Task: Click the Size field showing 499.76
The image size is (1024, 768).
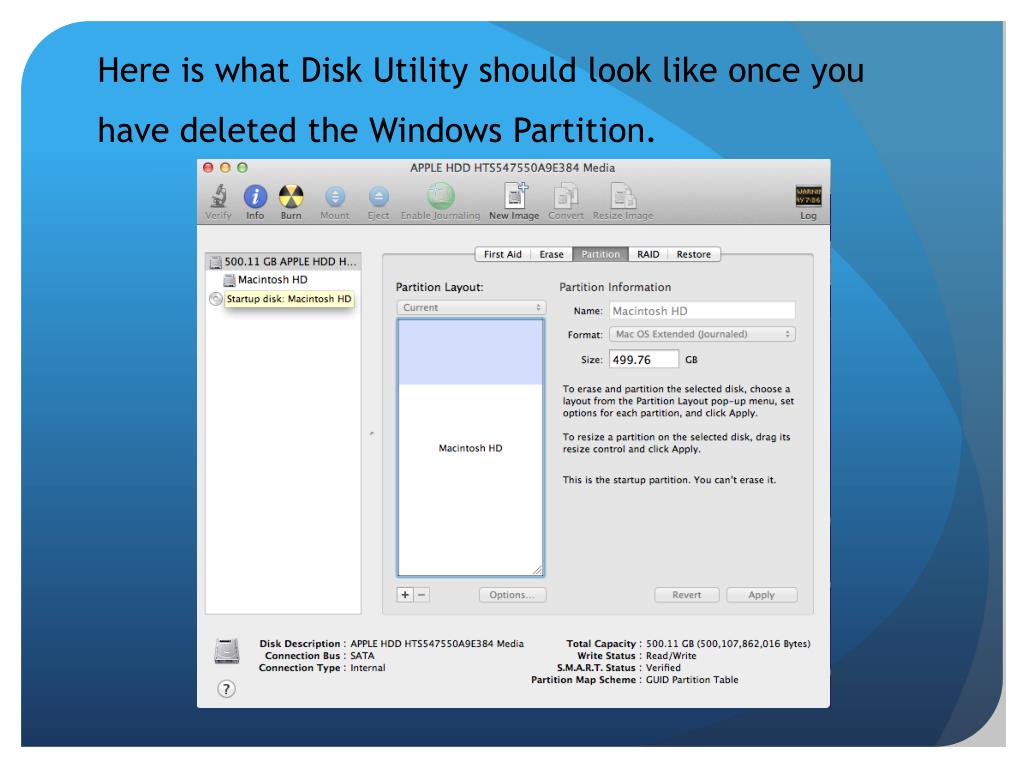Action: click(x=644, y=359)
